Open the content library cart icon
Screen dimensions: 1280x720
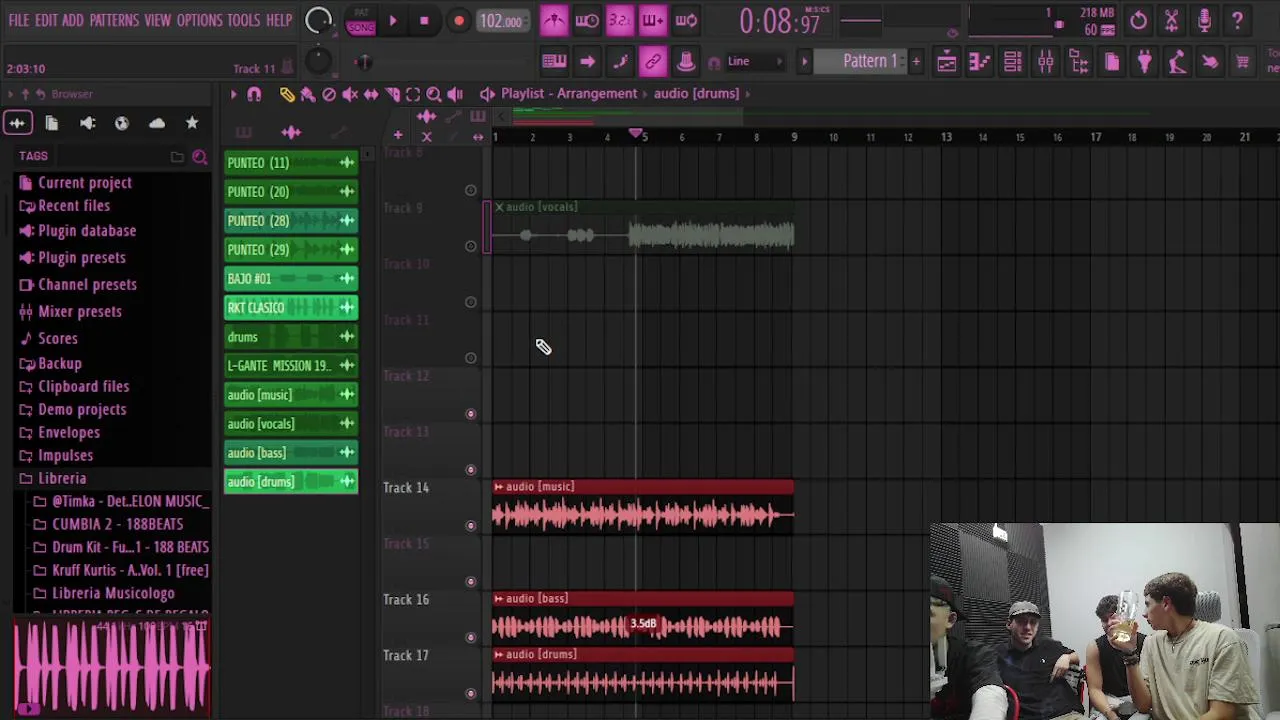pos(1243,62)
